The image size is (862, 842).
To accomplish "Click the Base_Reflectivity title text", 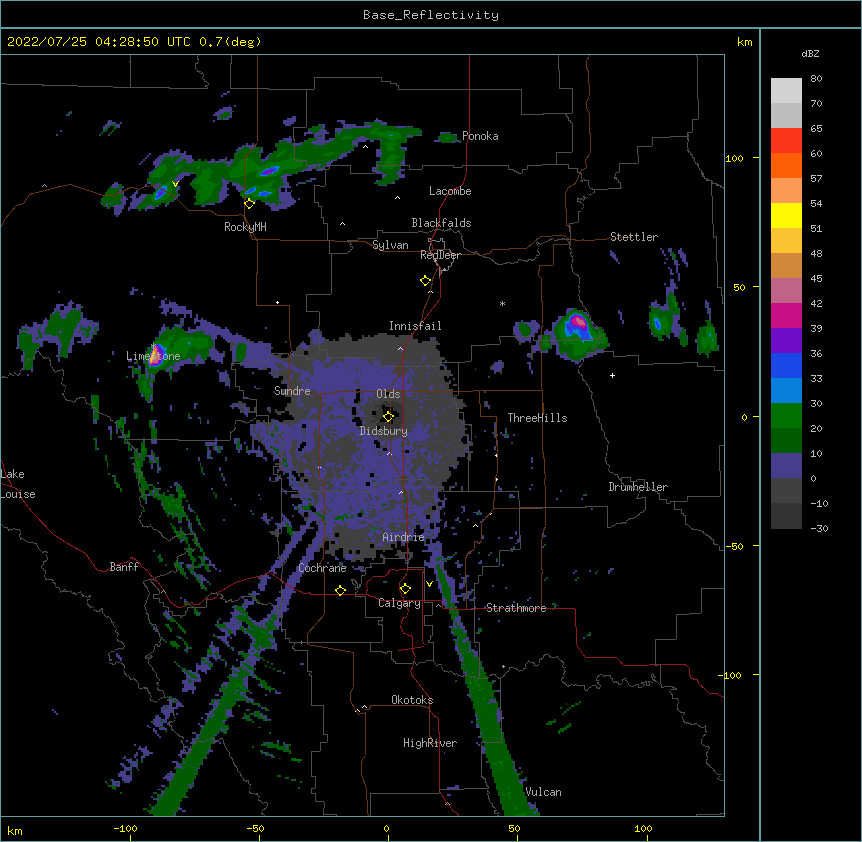I will pyautogui.click(x=430, y=15).
